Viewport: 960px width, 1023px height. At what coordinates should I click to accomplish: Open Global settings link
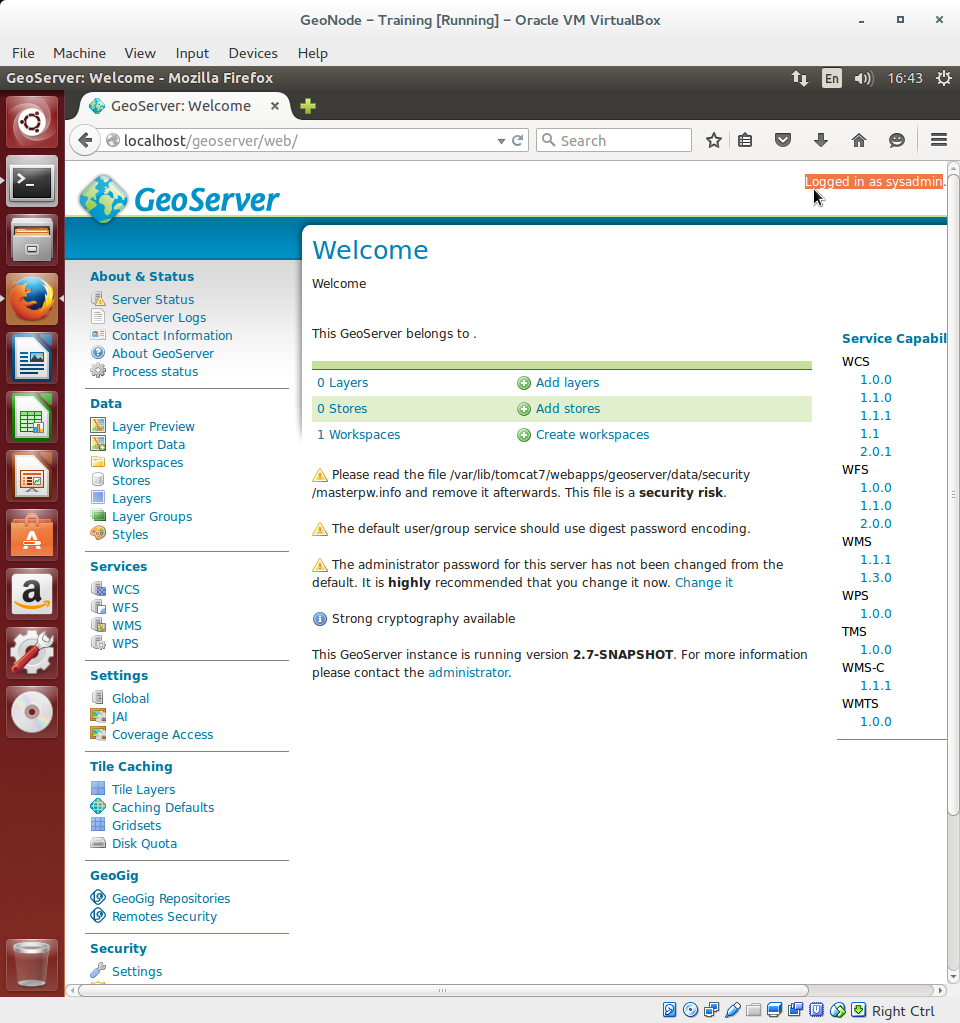click(131, 699)
